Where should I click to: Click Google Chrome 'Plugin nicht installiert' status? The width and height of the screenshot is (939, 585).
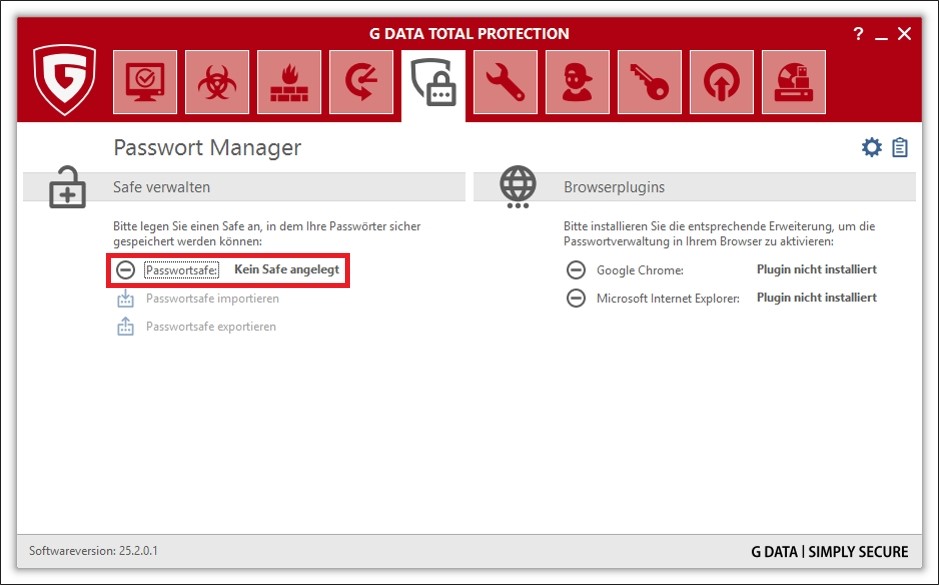pyautogui.click(x=817, y=269)
